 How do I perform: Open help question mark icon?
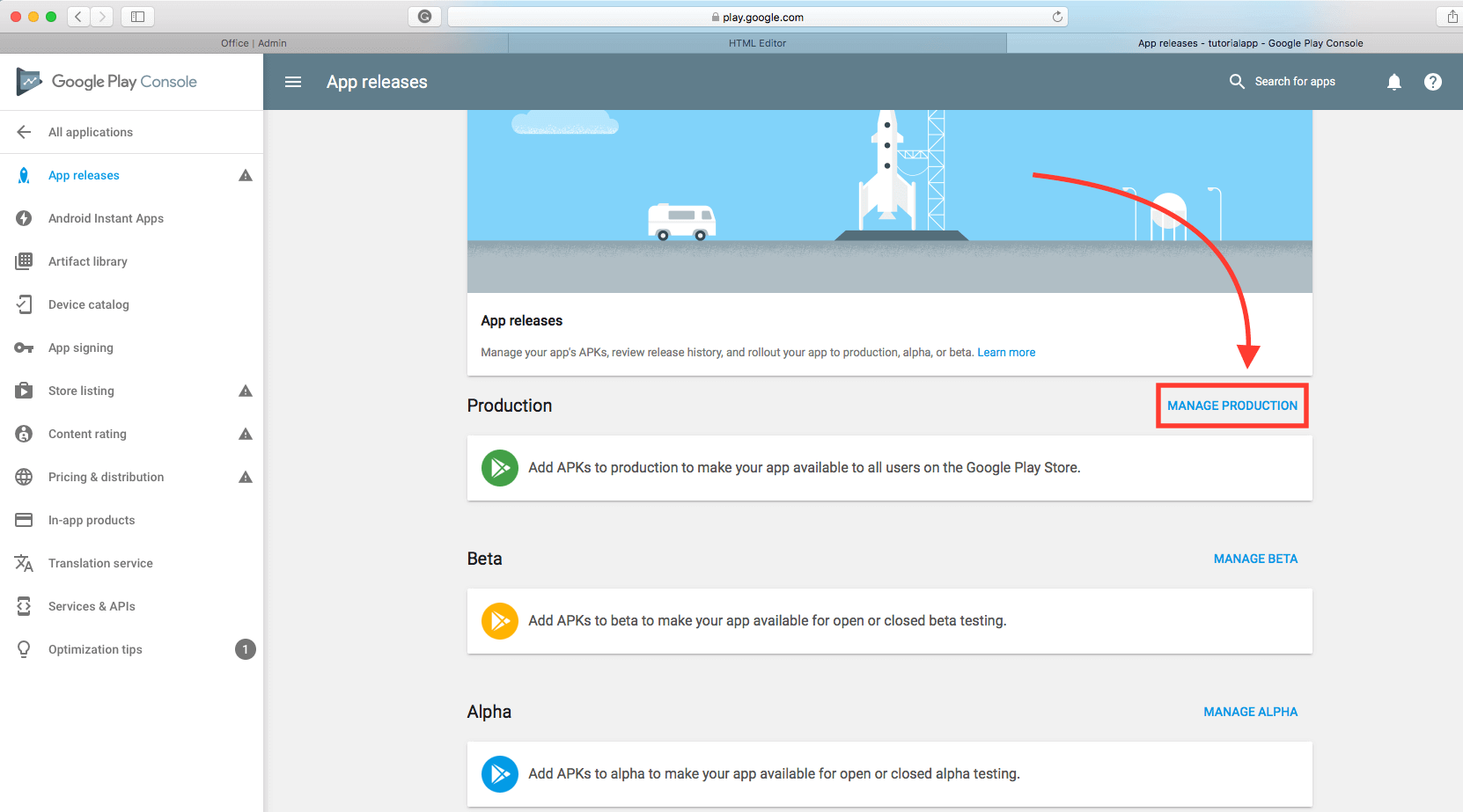(x=1433, y=82)
